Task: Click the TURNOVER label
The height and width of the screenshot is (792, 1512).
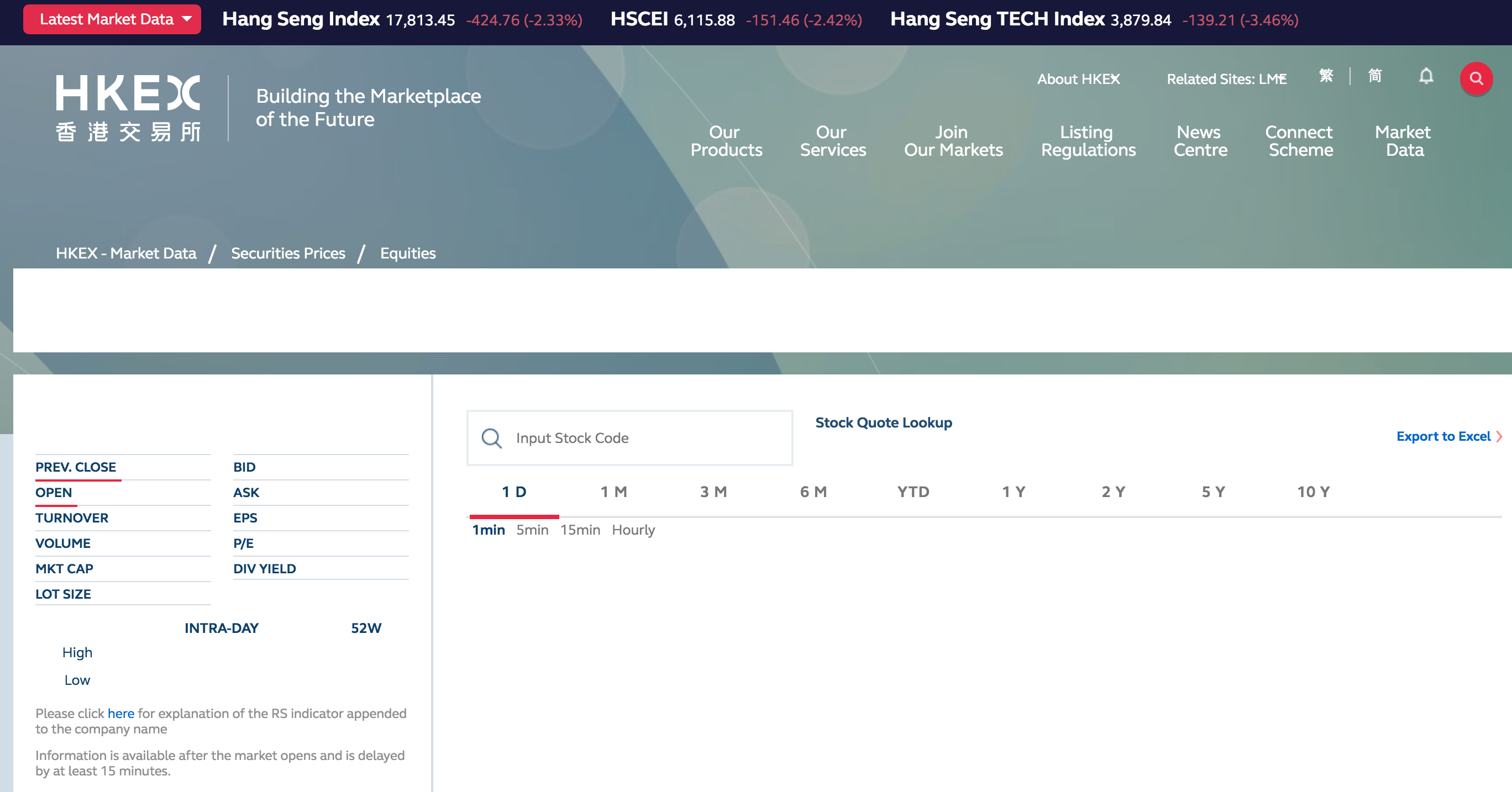Action: pyautogui.click(x=72, y=518)
